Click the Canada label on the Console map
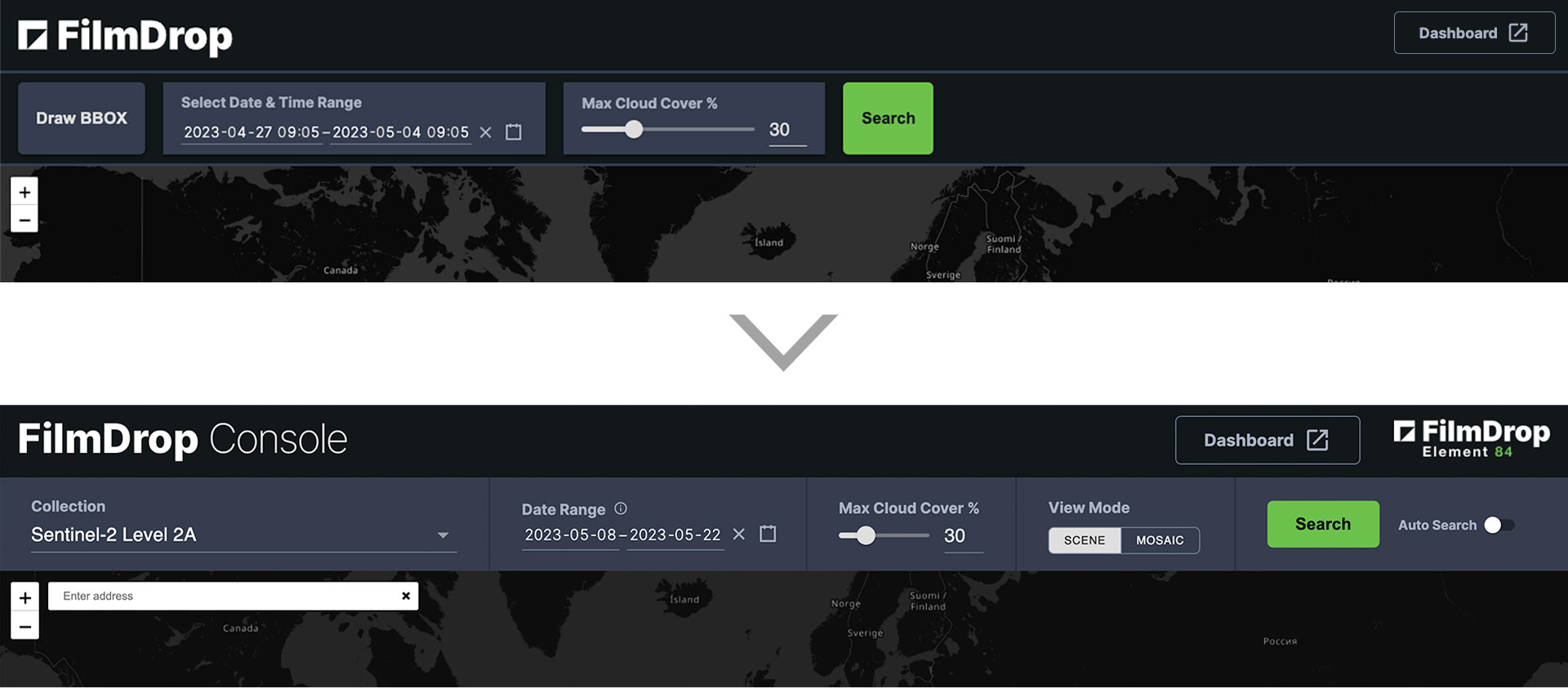The image size is (1568, 688). coord(240,628)
